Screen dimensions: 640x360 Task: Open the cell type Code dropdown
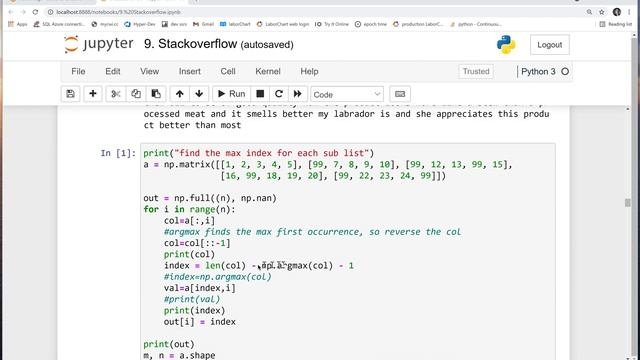pyautogui.click(x=347, y=95)
